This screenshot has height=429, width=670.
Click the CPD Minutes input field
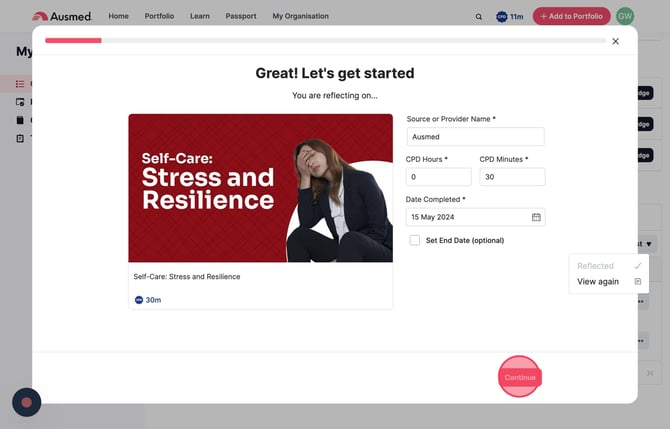pos(512,177)
